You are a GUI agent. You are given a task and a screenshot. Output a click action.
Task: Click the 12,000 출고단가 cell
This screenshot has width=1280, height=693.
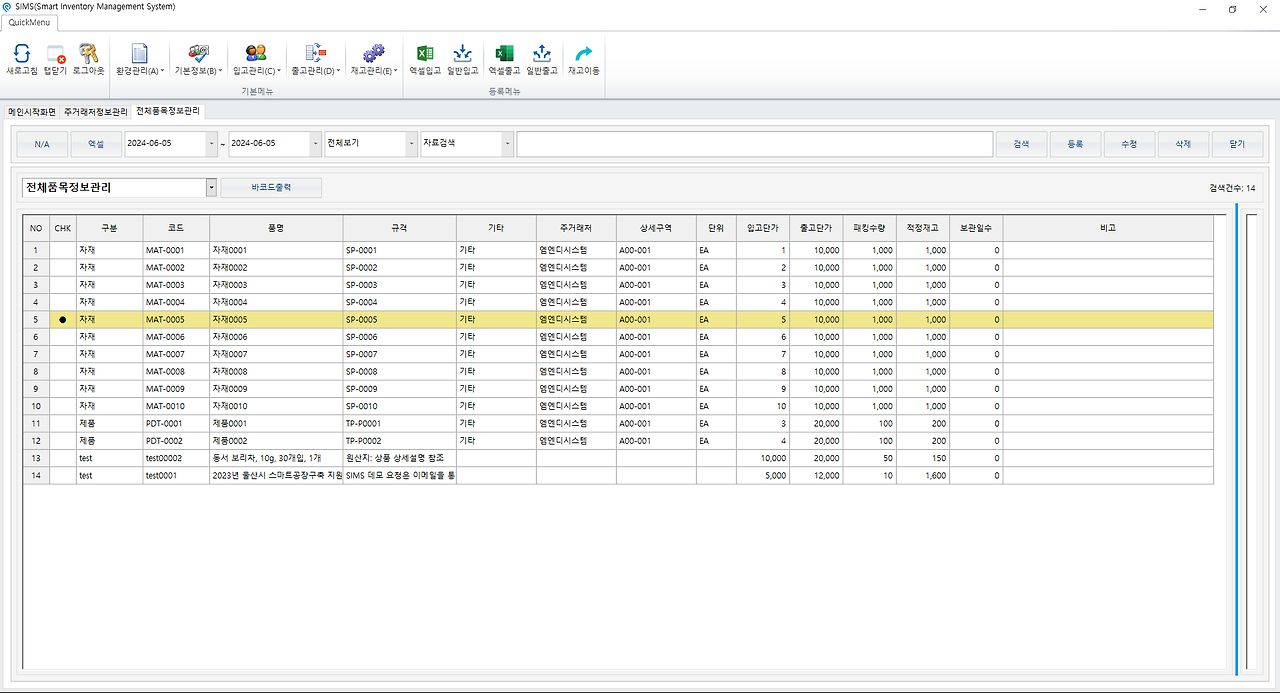coord(816,476)
